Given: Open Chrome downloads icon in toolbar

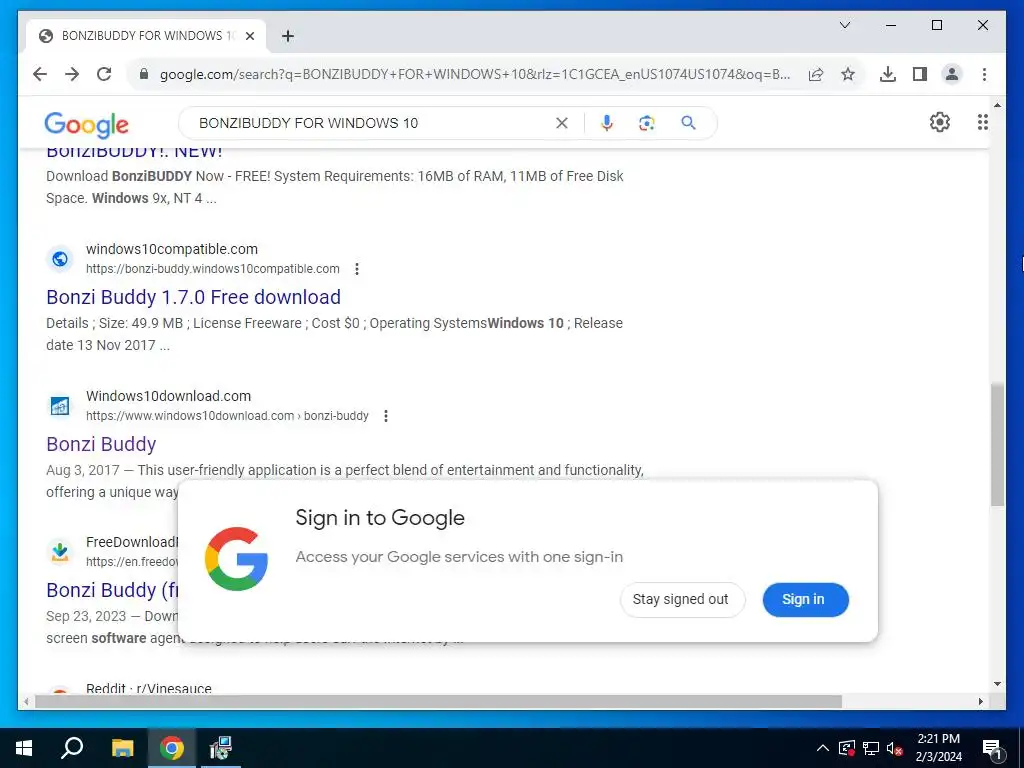Looking at the screenshot, I should pos(888,74).
